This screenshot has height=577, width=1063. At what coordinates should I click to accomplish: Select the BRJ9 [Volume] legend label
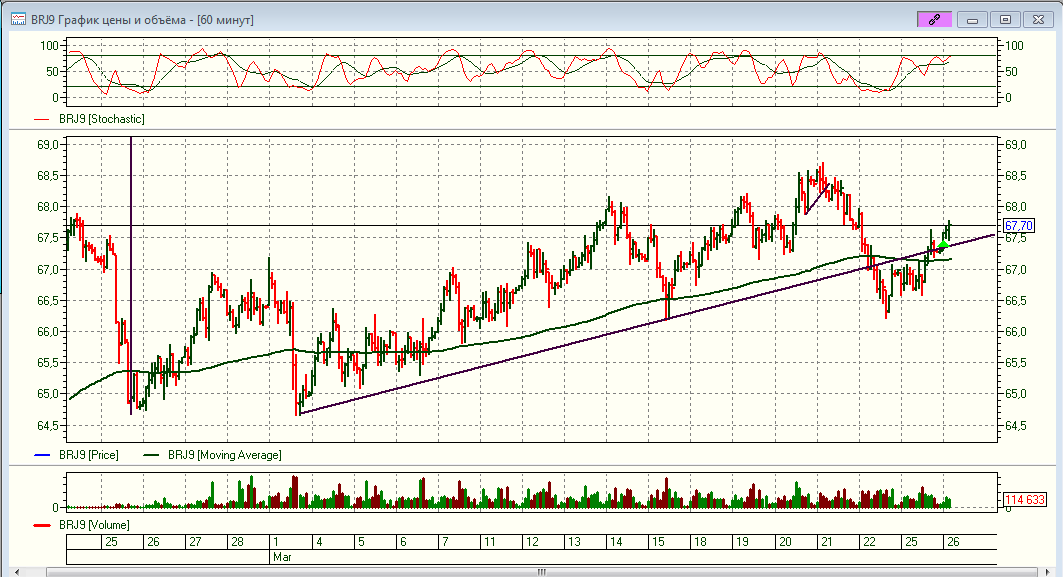(94, 525)
